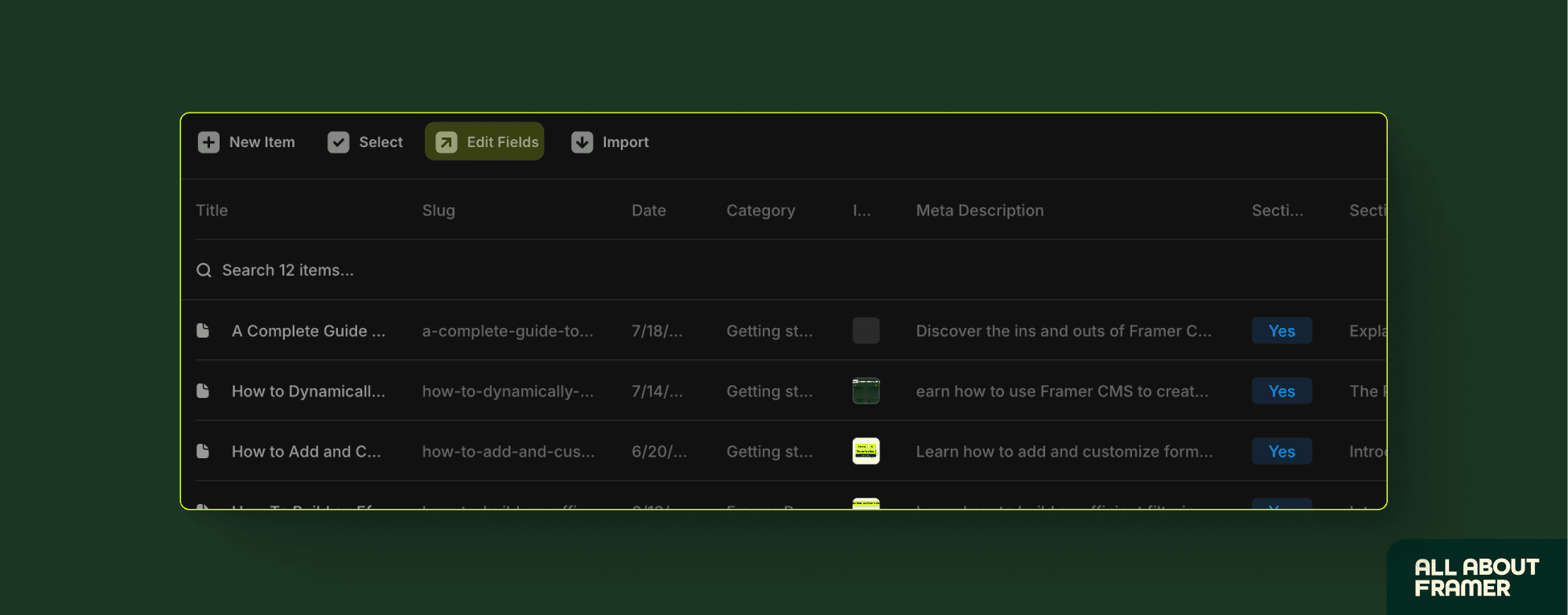This screenshot has width=1568, height=615.
Task: Open the New Item button
Action: click(x=246, y=142)
